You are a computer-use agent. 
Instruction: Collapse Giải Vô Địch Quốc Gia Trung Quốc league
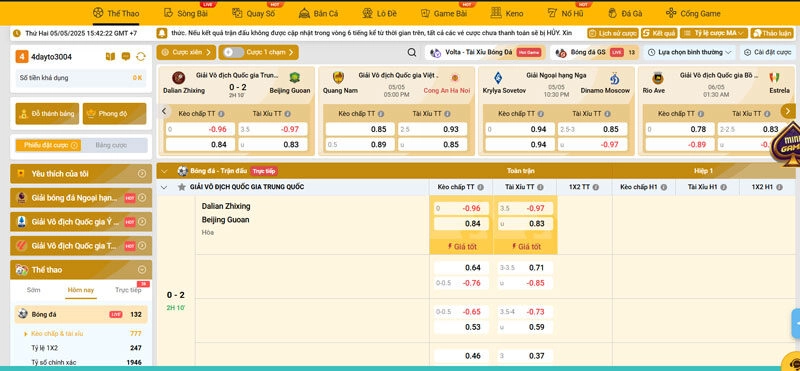click(164, 187)
